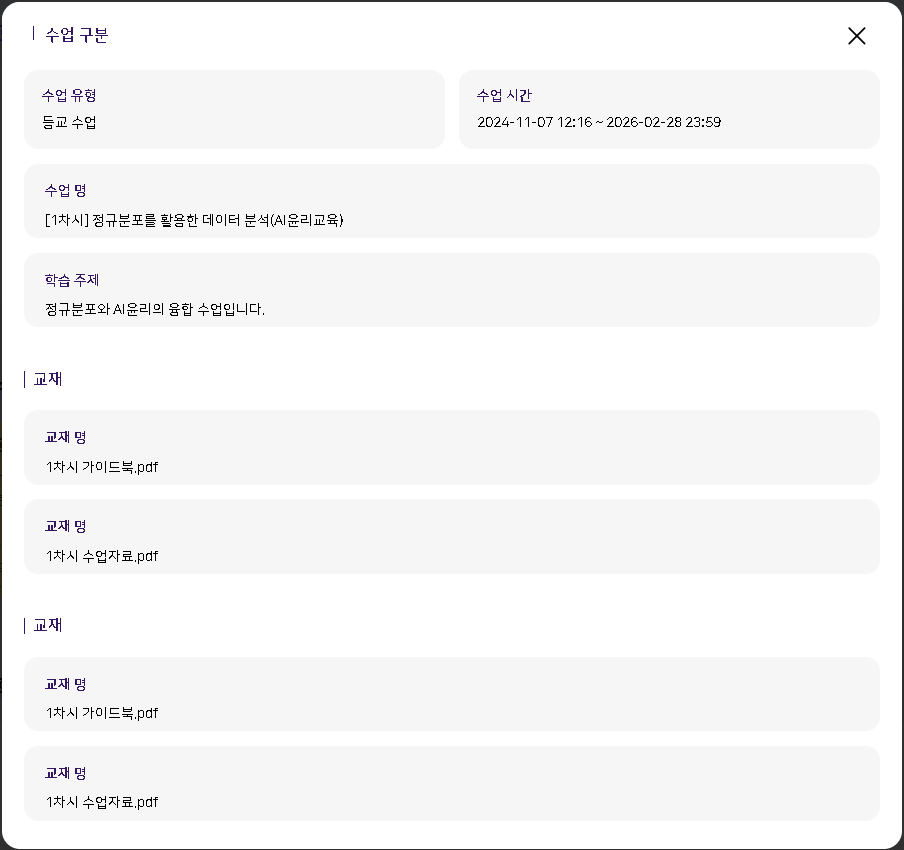
Task: Select the 등교 수업 value text
Action: pos(69,123)
